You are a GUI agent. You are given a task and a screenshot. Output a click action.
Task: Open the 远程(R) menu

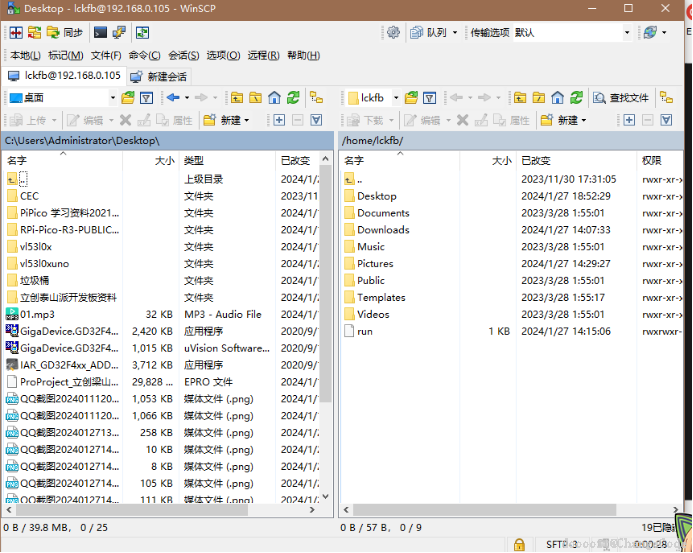263,56
